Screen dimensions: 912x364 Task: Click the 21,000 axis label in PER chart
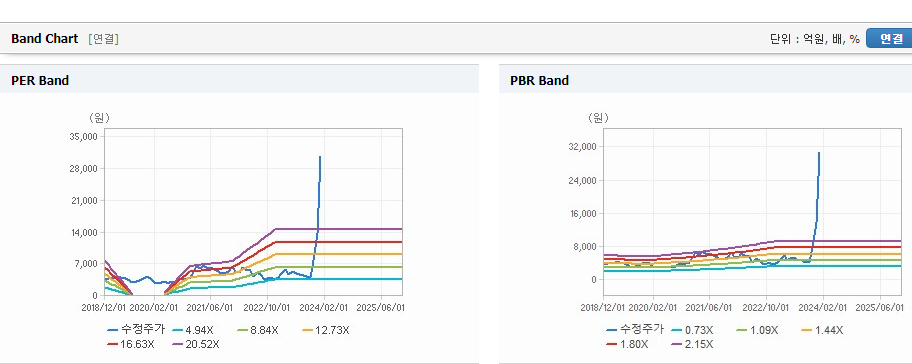[85, 201]
